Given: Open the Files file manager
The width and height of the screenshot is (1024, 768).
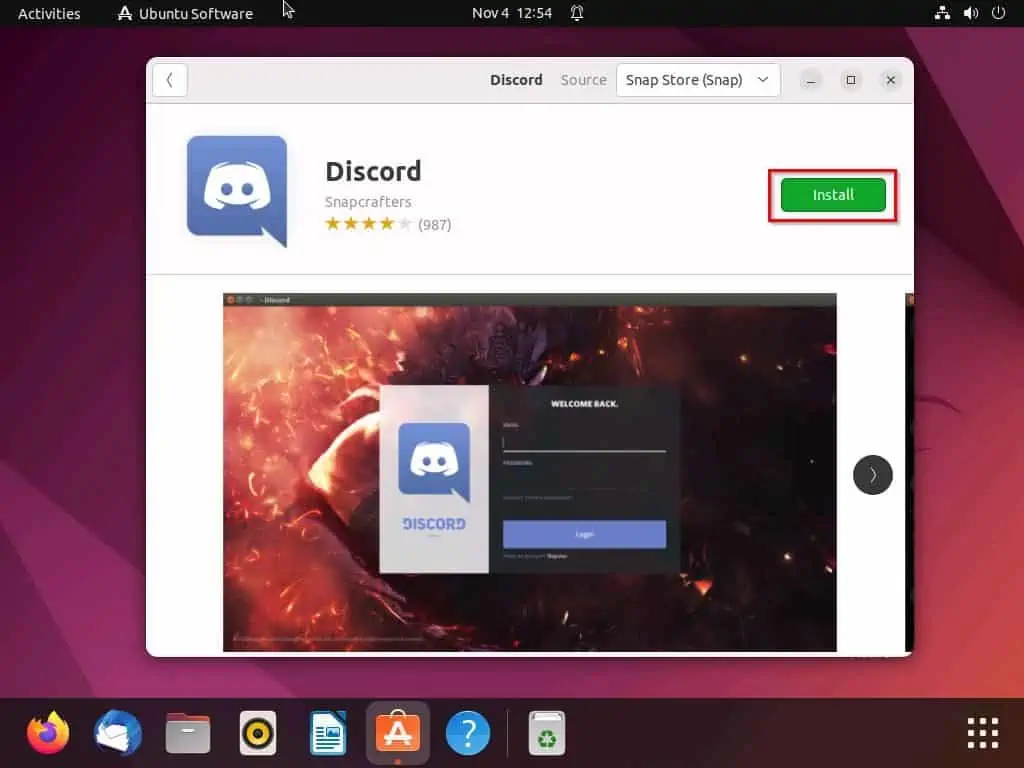Looking at the screenshot, I should coord(187,732).
